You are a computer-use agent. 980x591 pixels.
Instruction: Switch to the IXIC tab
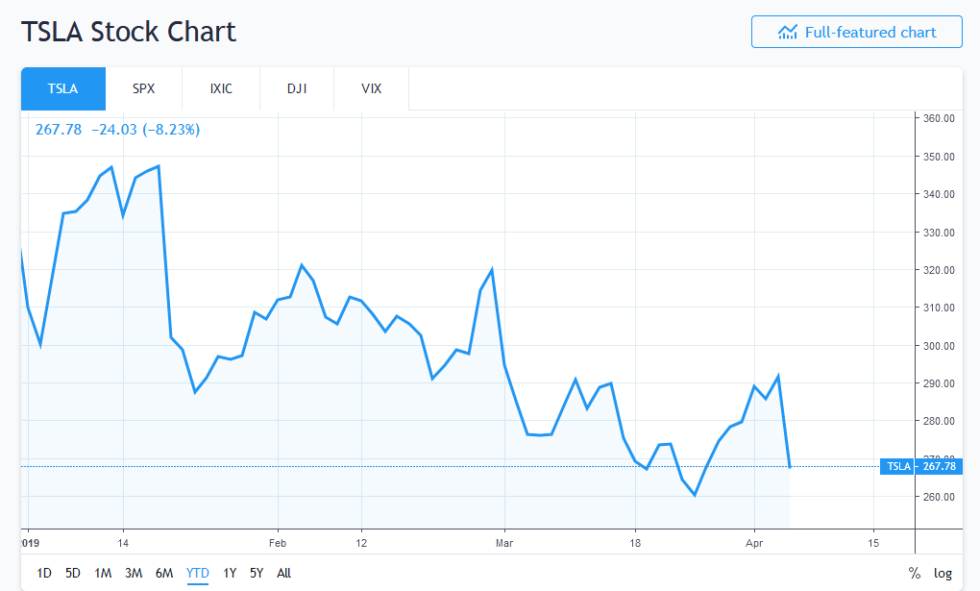220,88
